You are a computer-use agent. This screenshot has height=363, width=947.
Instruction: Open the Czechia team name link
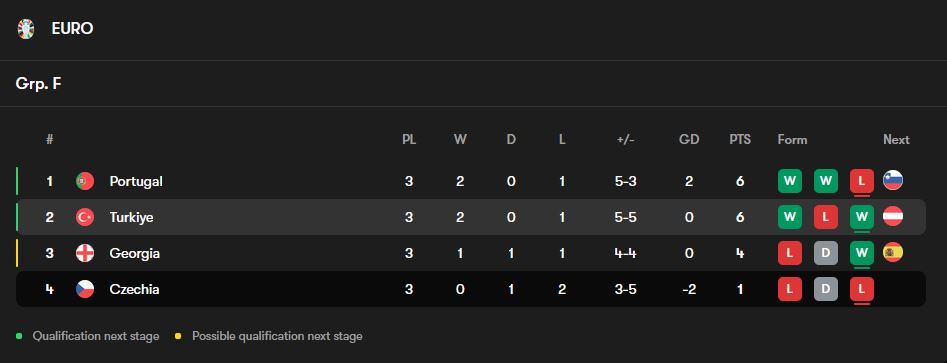(x=134, y=289)
